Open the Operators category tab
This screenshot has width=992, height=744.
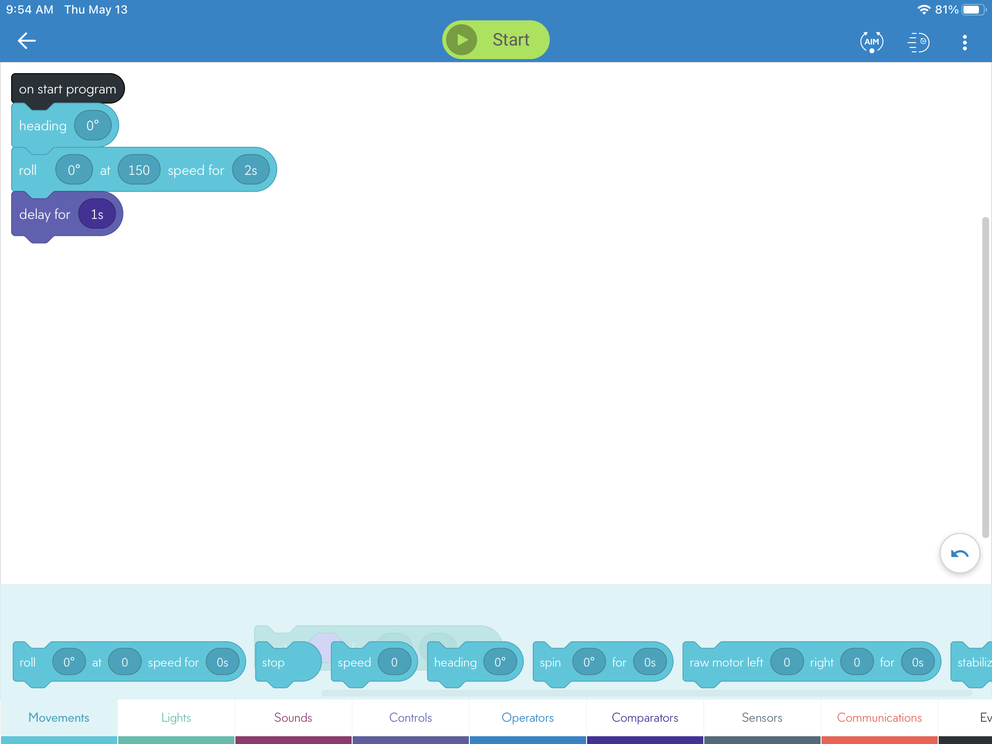click(527, 718)
